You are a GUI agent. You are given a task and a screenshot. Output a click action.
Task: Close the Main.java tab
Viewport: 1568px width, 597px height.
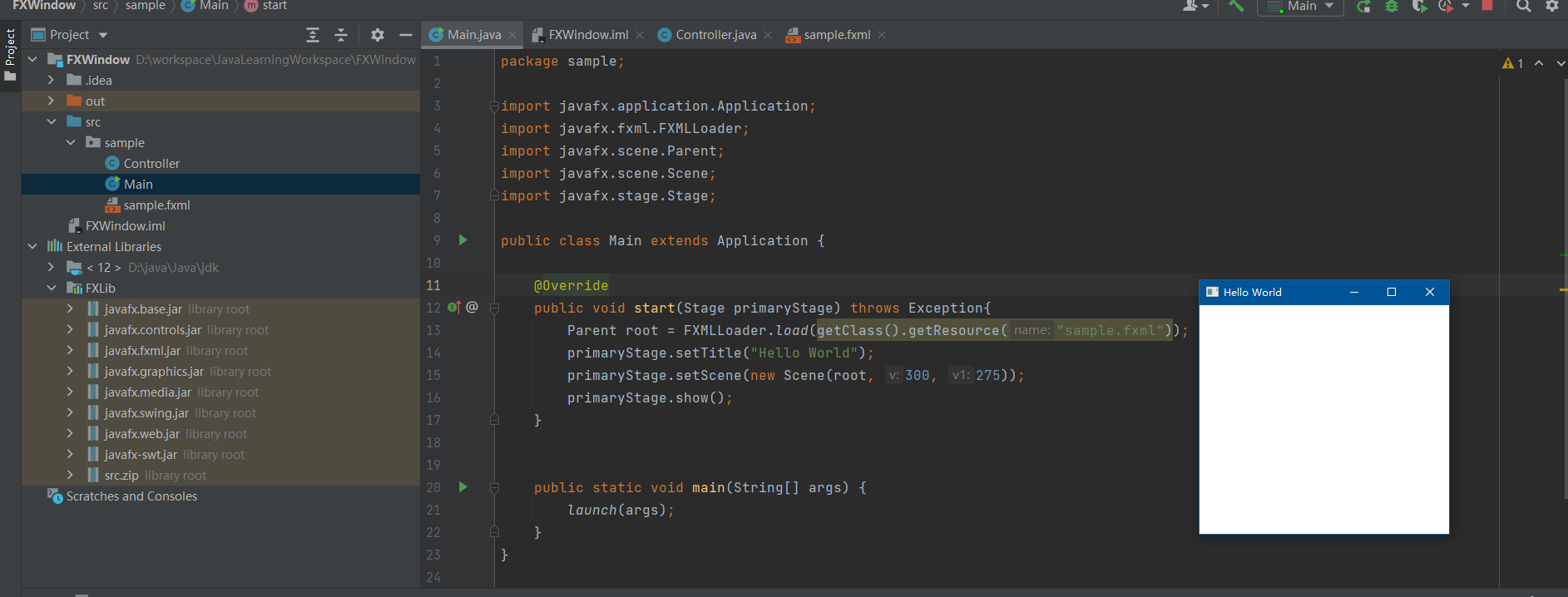[x=512, y=35]
